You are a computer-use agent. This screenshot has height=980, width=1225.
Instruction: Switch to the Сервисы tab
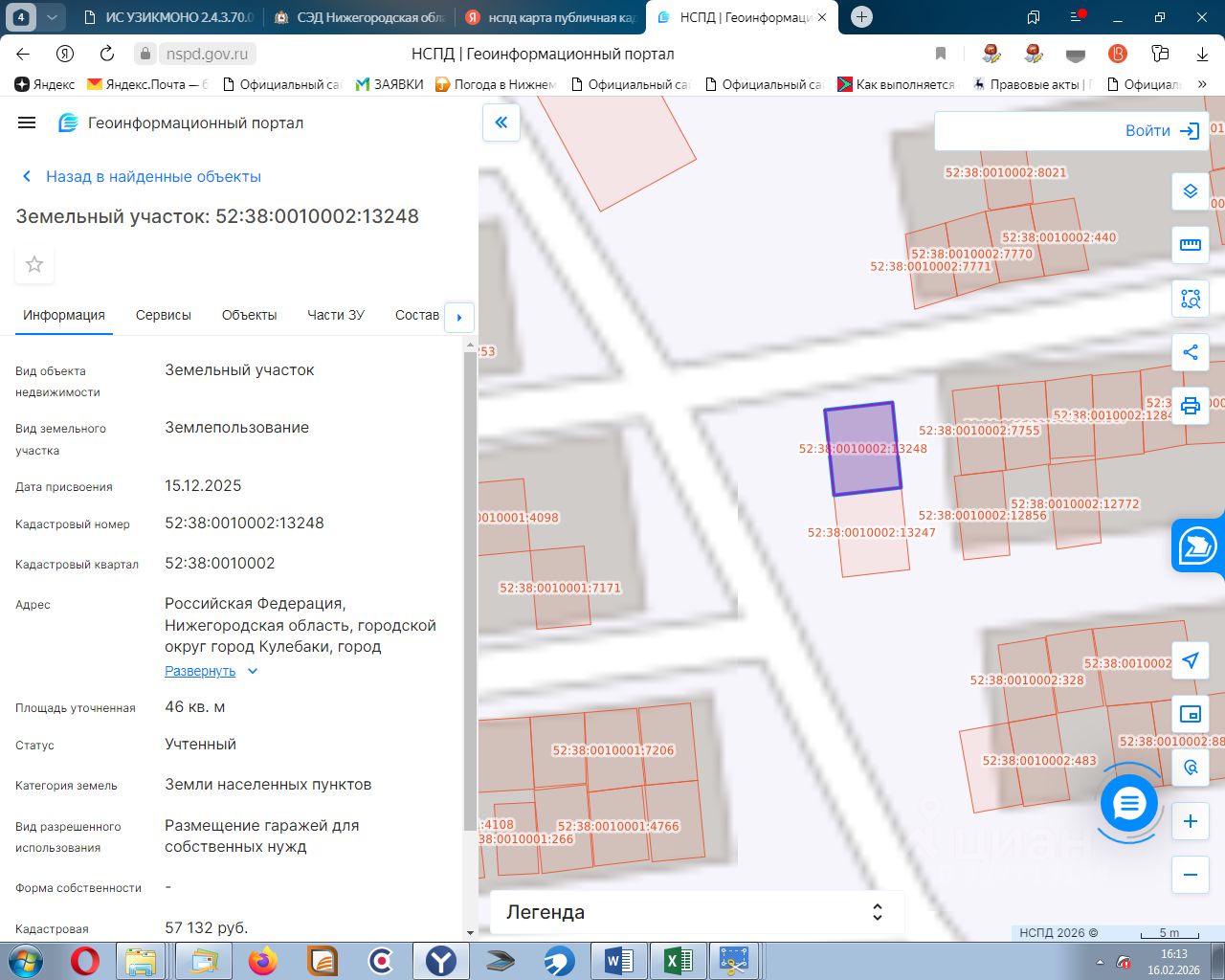tap(163, 315)
